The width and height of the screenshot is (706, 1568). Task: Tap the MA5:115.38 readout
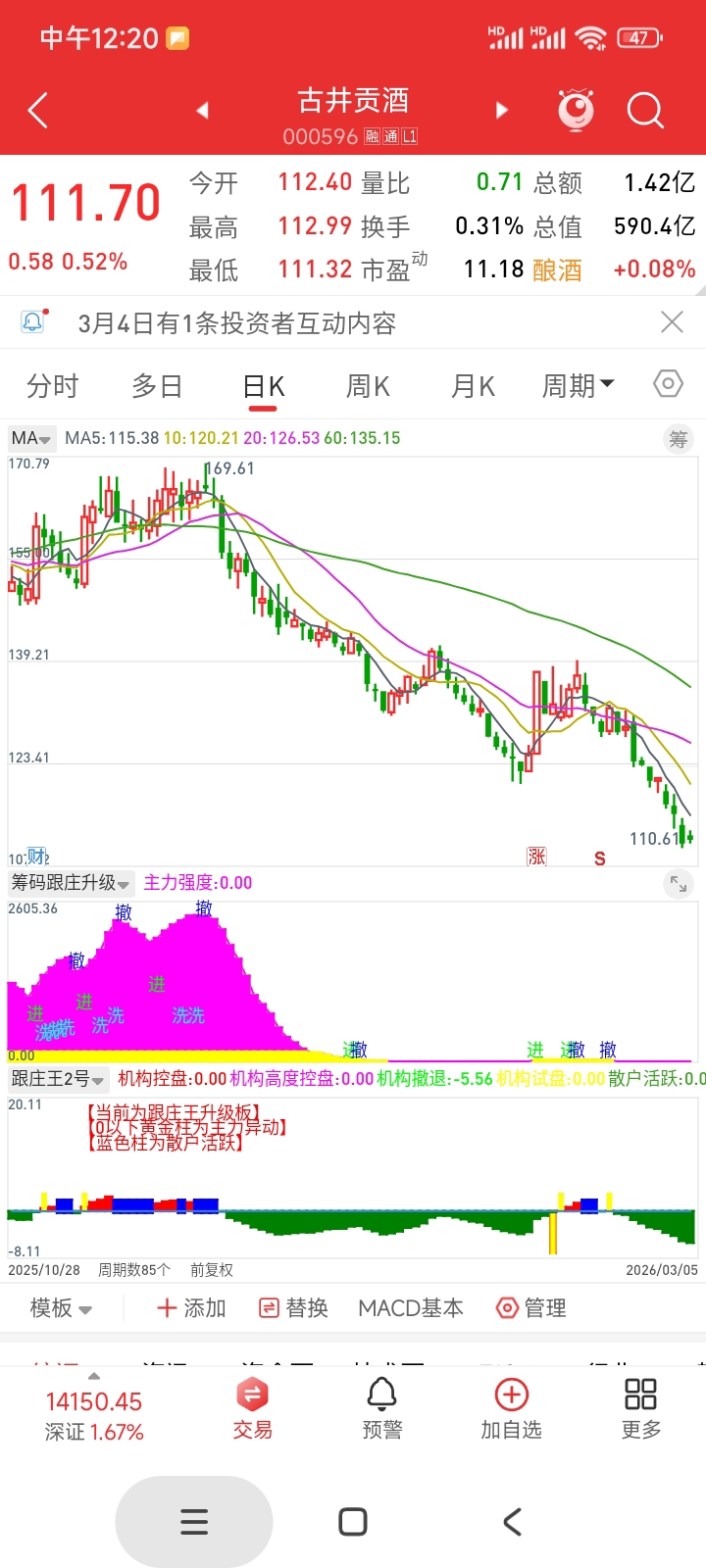[x=112, y=438]
